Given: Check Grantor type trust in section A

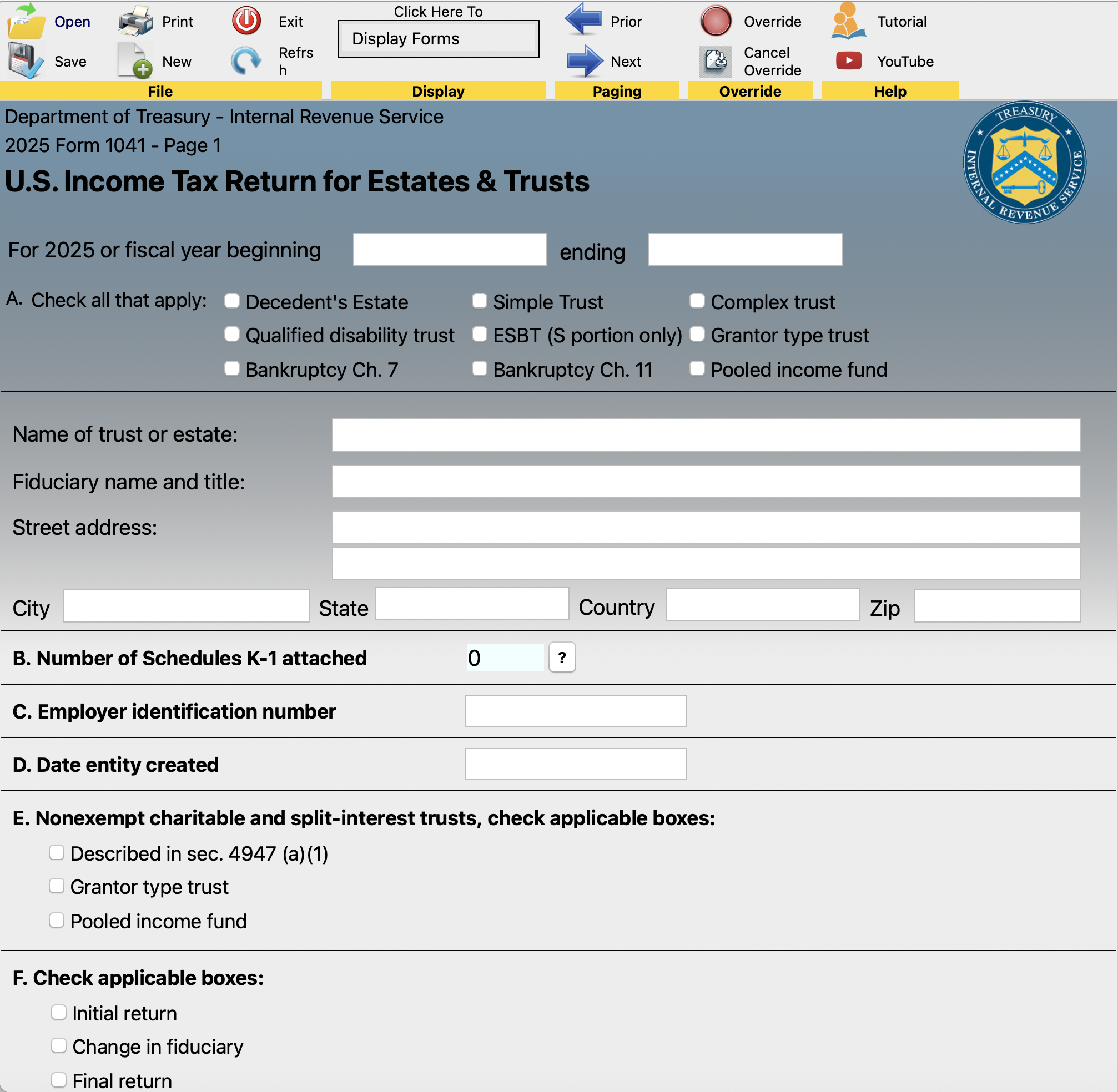Looking at the screenshot, I should pos(697,334).
